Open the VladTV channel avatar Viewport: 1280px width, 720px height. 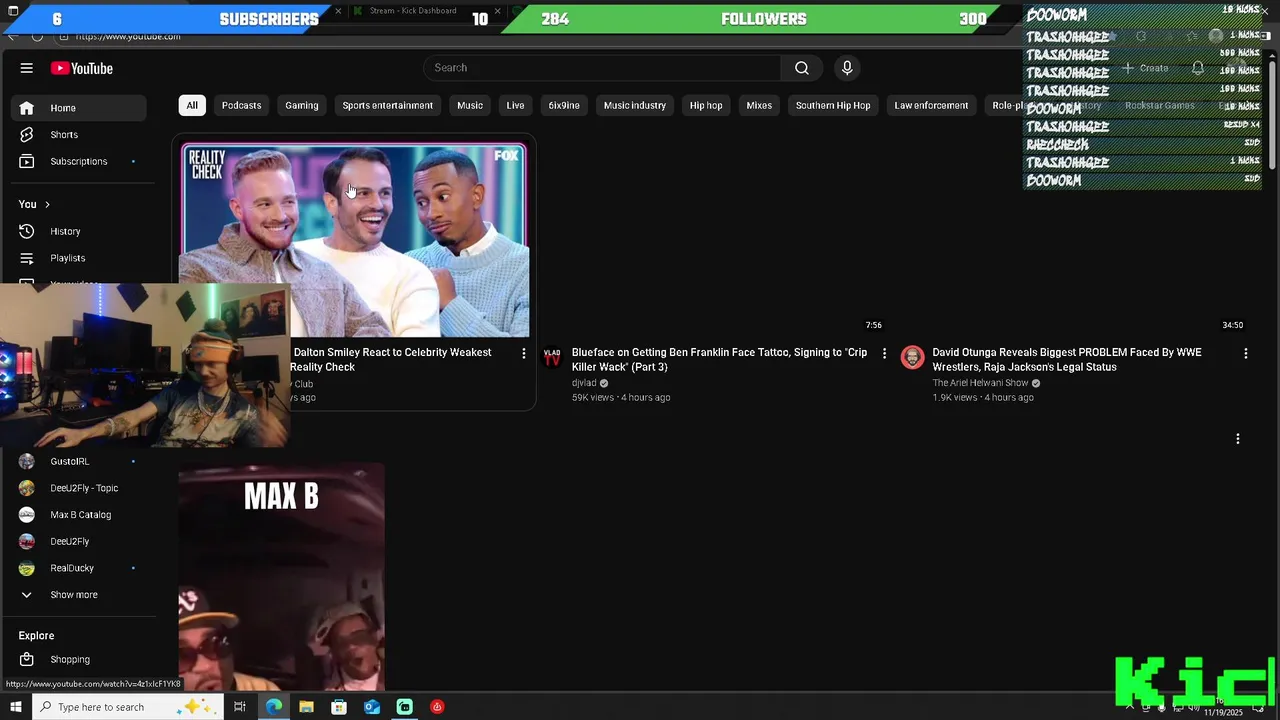(x=552, y=358)
